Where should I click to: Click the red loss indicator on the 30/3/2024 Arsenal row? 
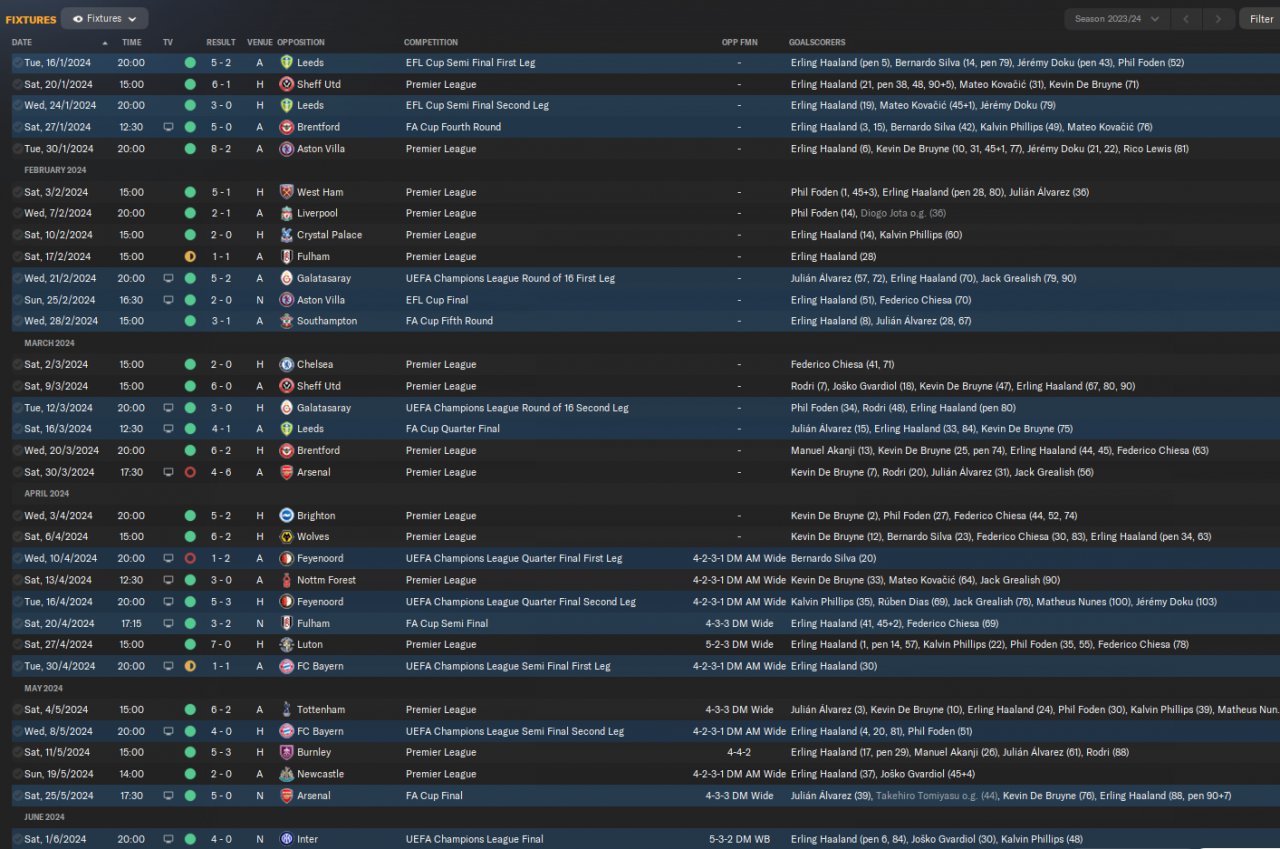[x=190, y=472]
